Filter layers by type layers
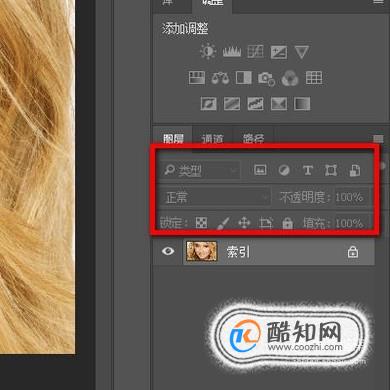The image size is (390, 390). pos(307,170)
